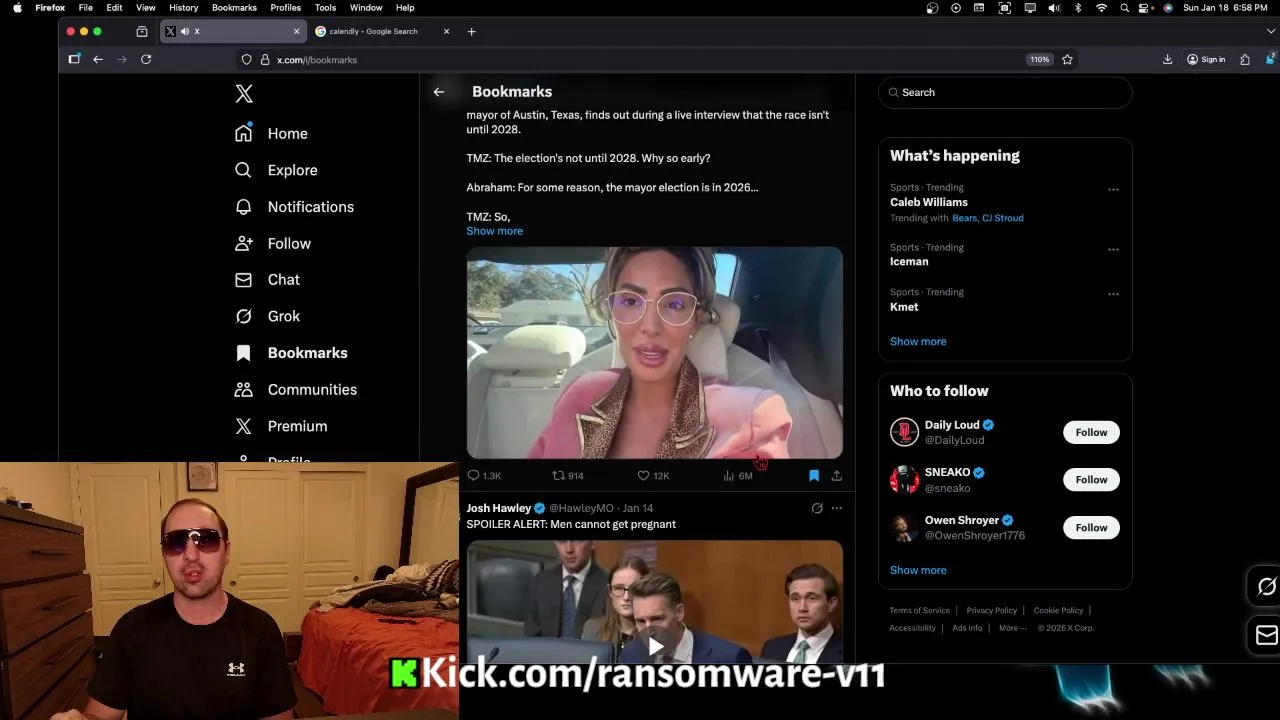Click the back arrow beside Bookmarks heading
Image resolution: width=1280 pixels, height=720 pixels.
tap(439, 92)
